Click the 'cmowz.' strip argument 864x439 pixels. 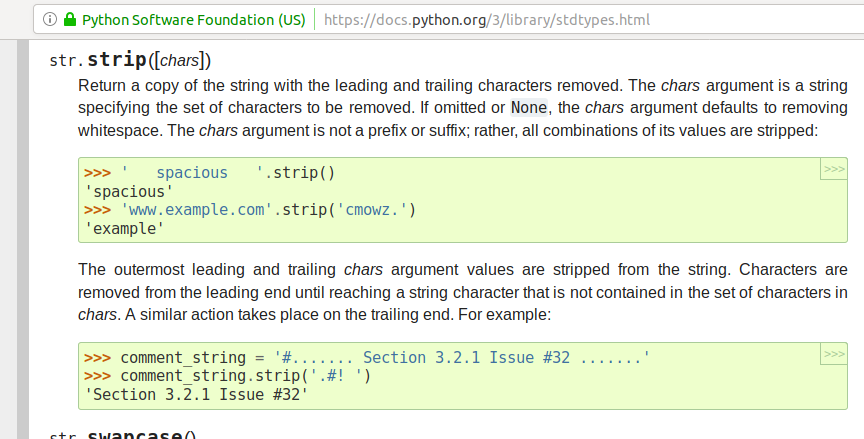point(372,210)
